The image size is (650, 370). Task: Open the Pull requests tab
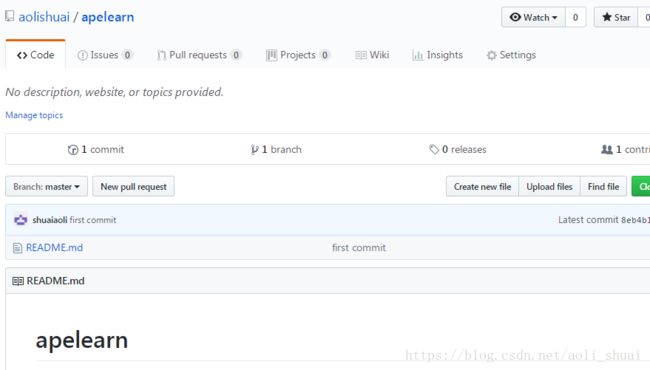click(x=199, y=55)
